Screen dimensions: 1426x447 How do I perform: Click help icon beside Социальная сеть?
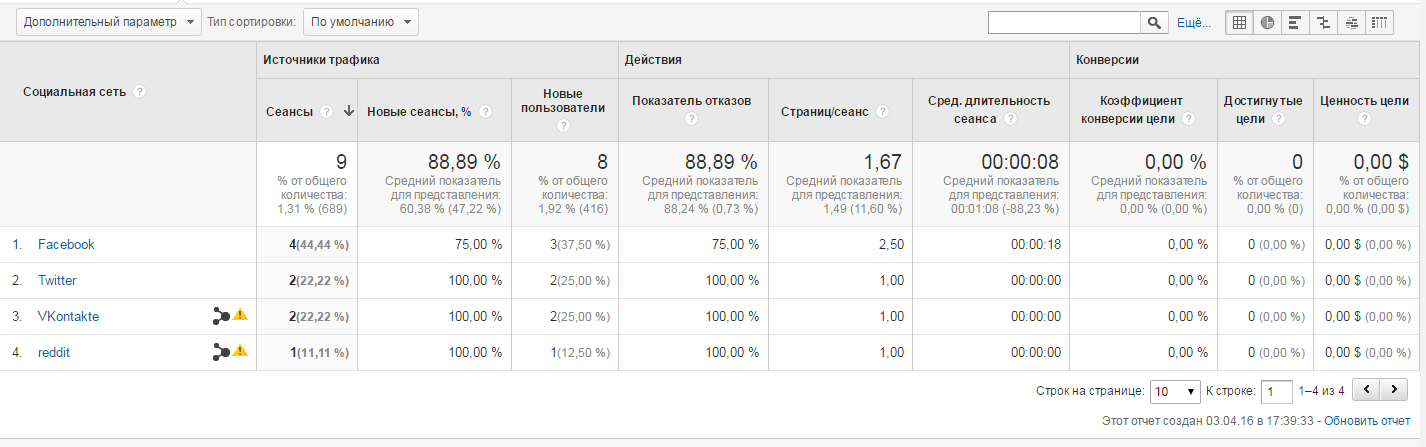140,92
